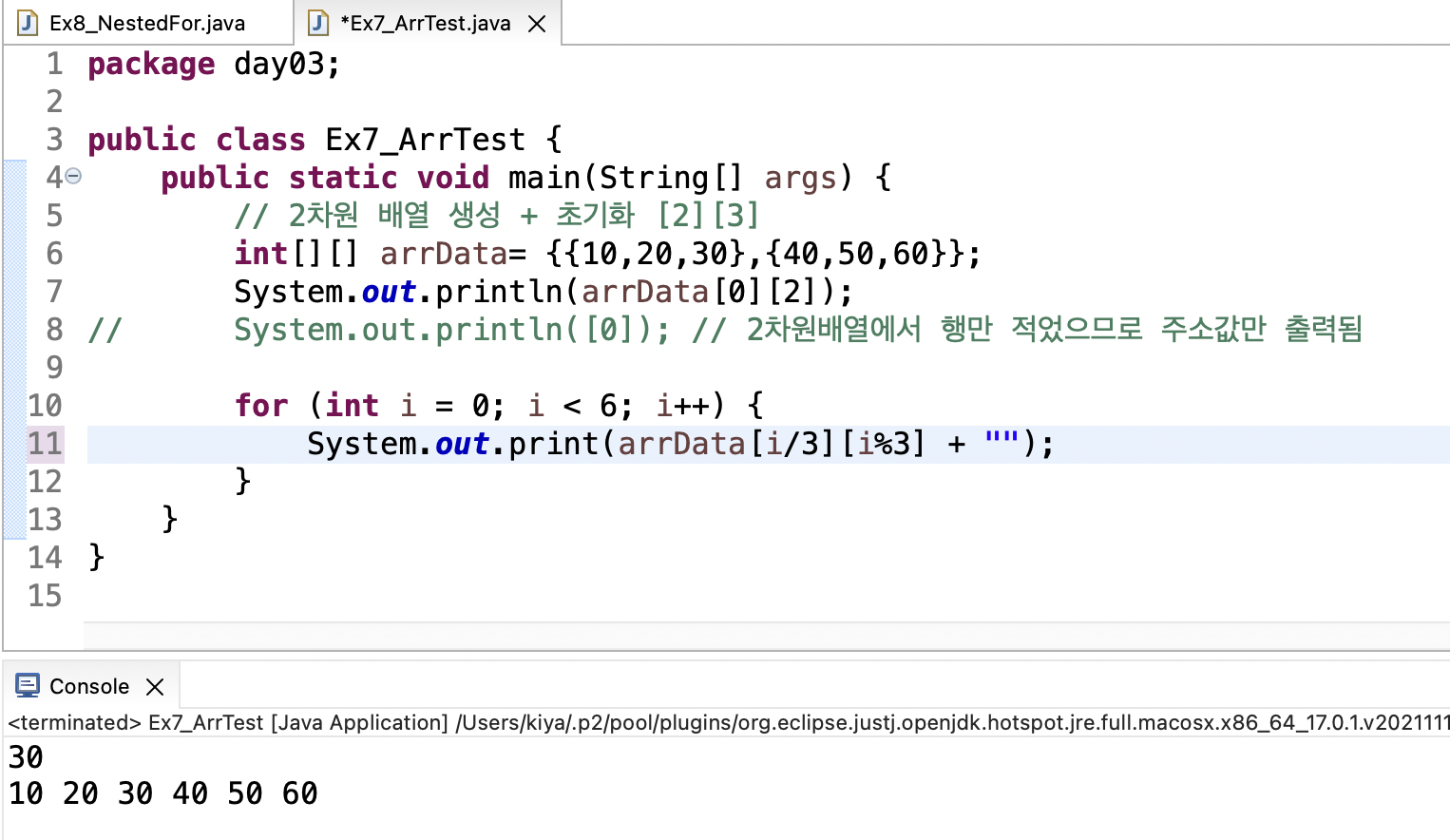Collapse the main method fold marker
Screen dimensions: 1450x840
coord(73,176)
